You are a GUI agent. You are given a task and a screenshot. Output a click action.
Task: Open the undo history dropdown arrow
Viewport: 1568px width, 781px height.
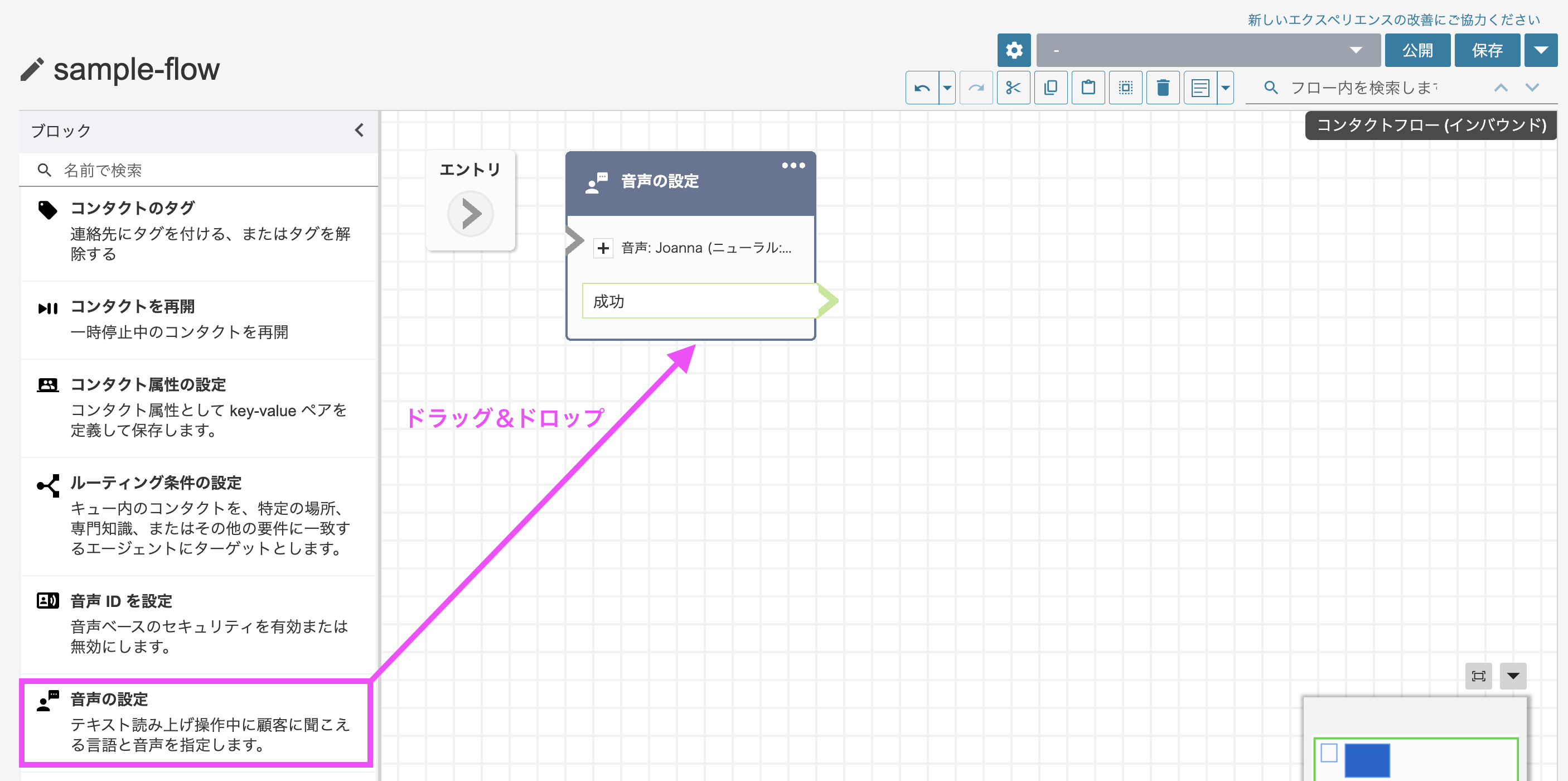[947, 88]
